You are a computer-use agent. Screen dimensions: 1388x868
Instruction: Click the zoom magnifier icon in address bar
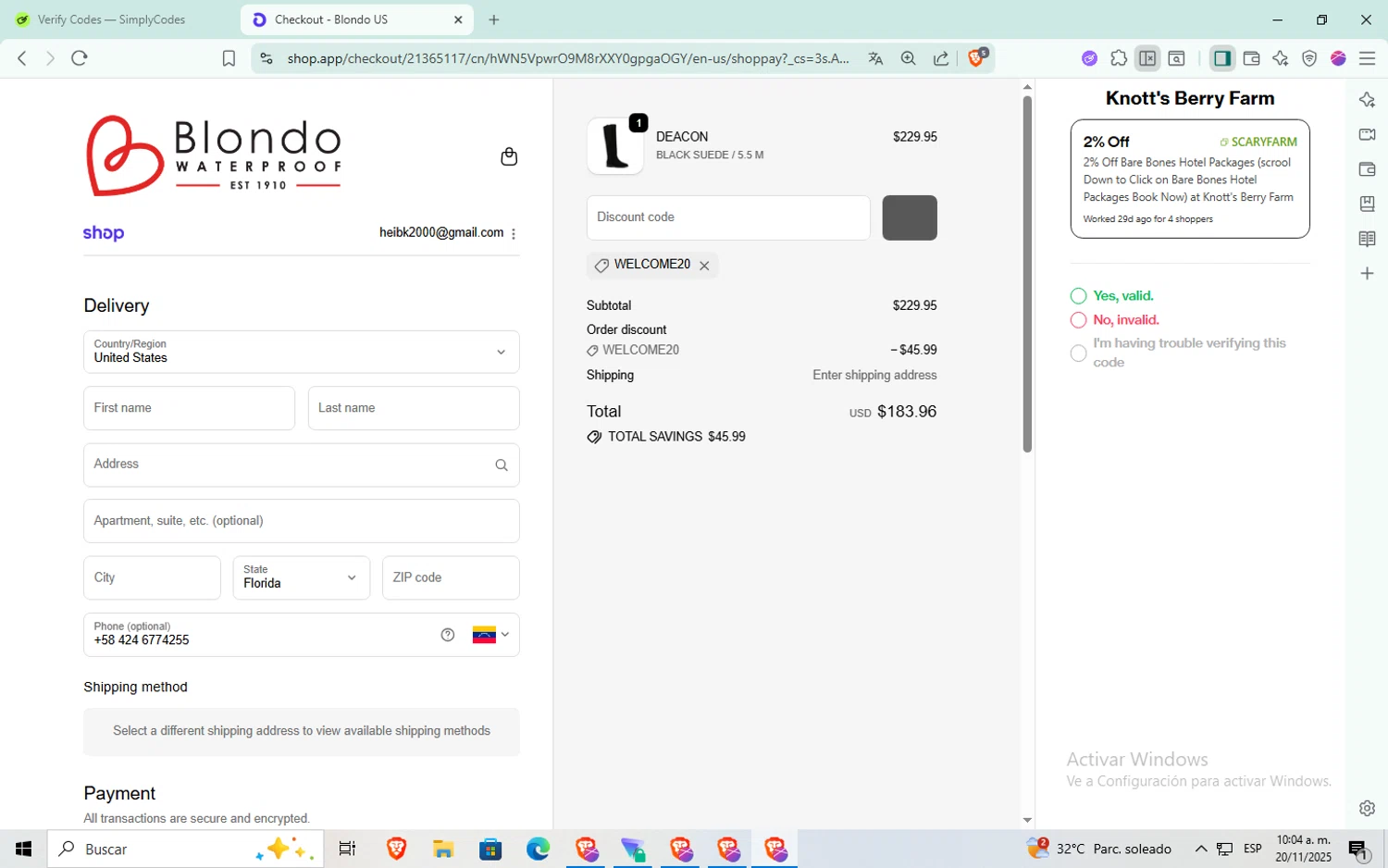click(909, 58)
